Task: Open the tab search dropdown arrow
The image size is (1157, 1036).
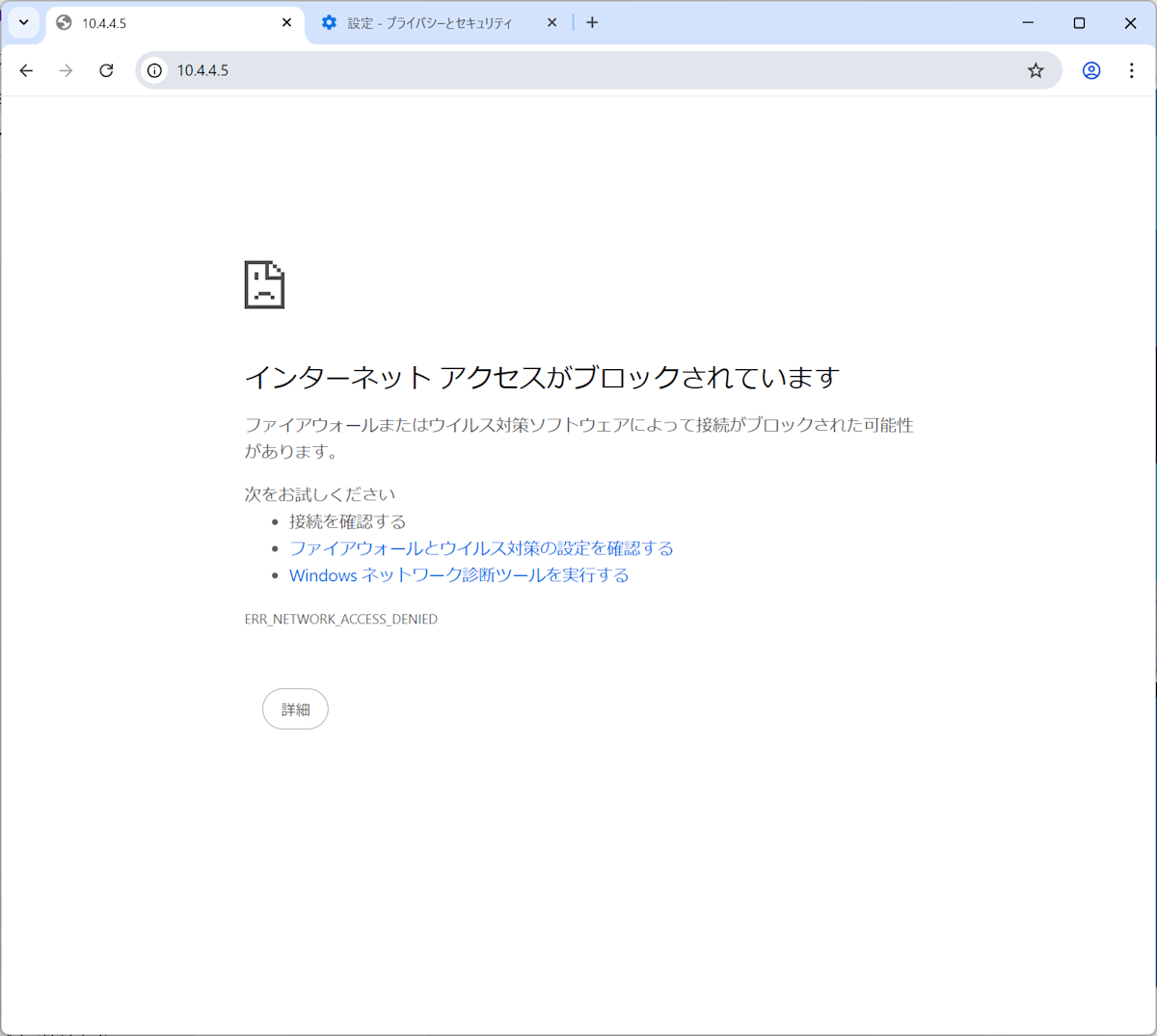Action: click(x=24, y=22)
